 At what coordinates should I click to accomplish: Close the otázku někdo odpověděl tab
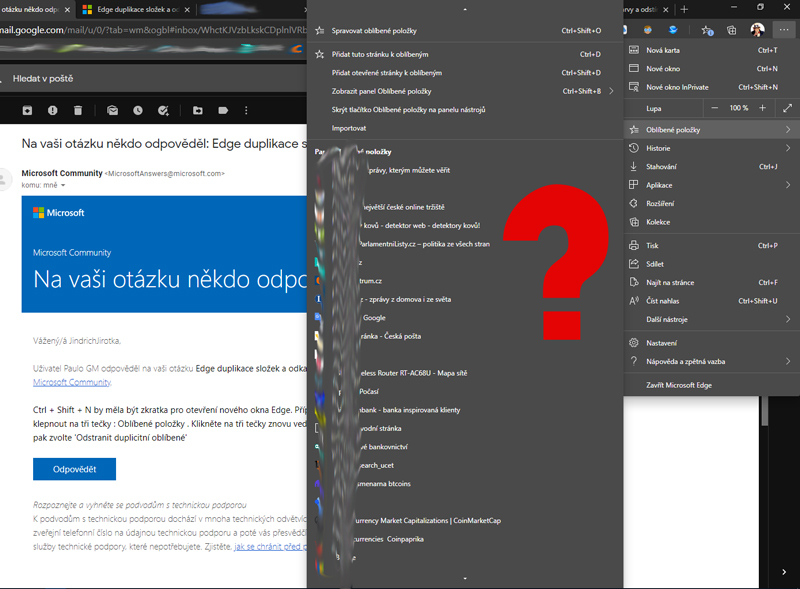click(67, 10)
